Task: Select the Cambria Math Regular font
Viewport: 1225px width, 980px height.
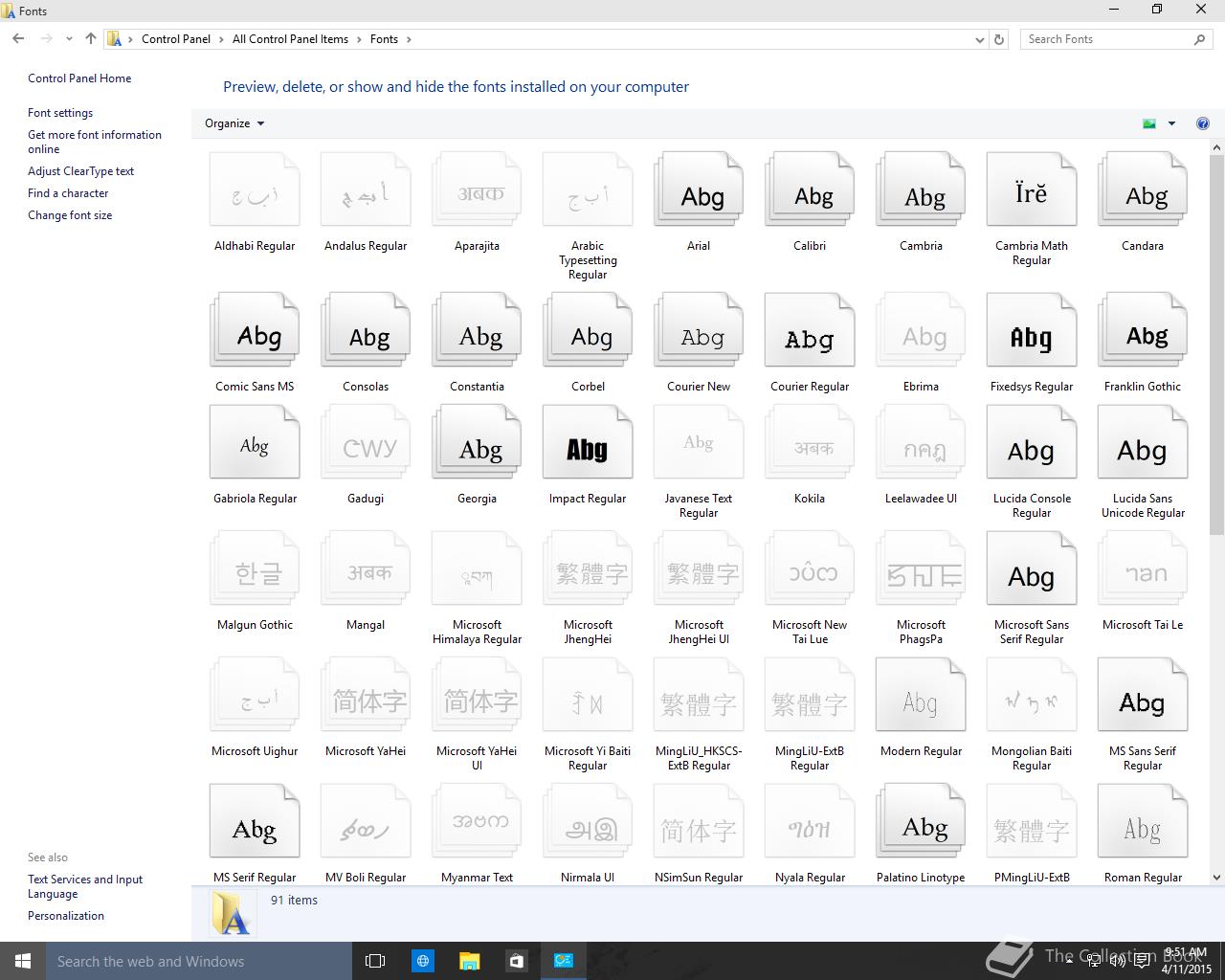Action: 1032,189
